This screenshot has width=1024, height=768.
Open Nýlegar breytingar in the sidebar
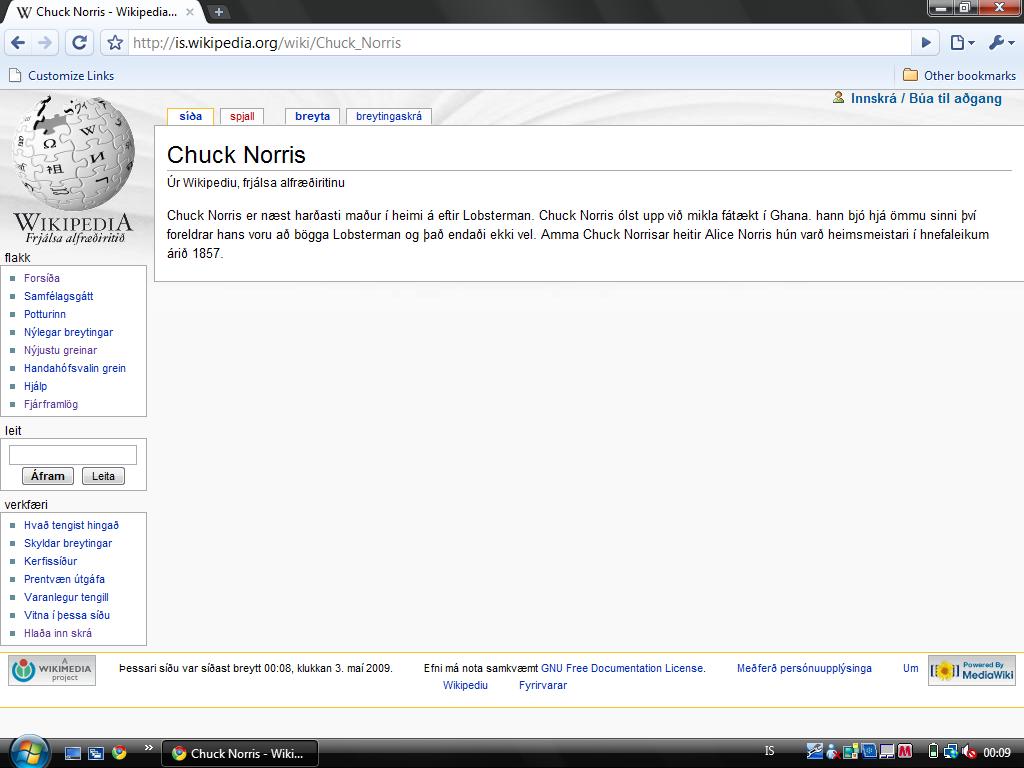click(69, 332)
